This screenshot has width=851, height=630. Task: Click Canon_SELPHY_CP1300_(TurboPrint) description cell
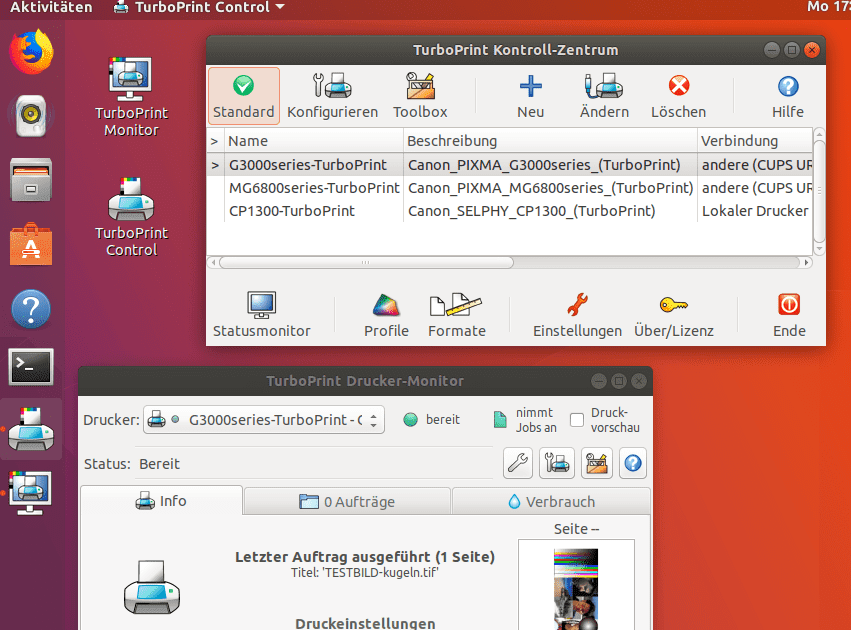pyautogui.click(x=531, y=211)
